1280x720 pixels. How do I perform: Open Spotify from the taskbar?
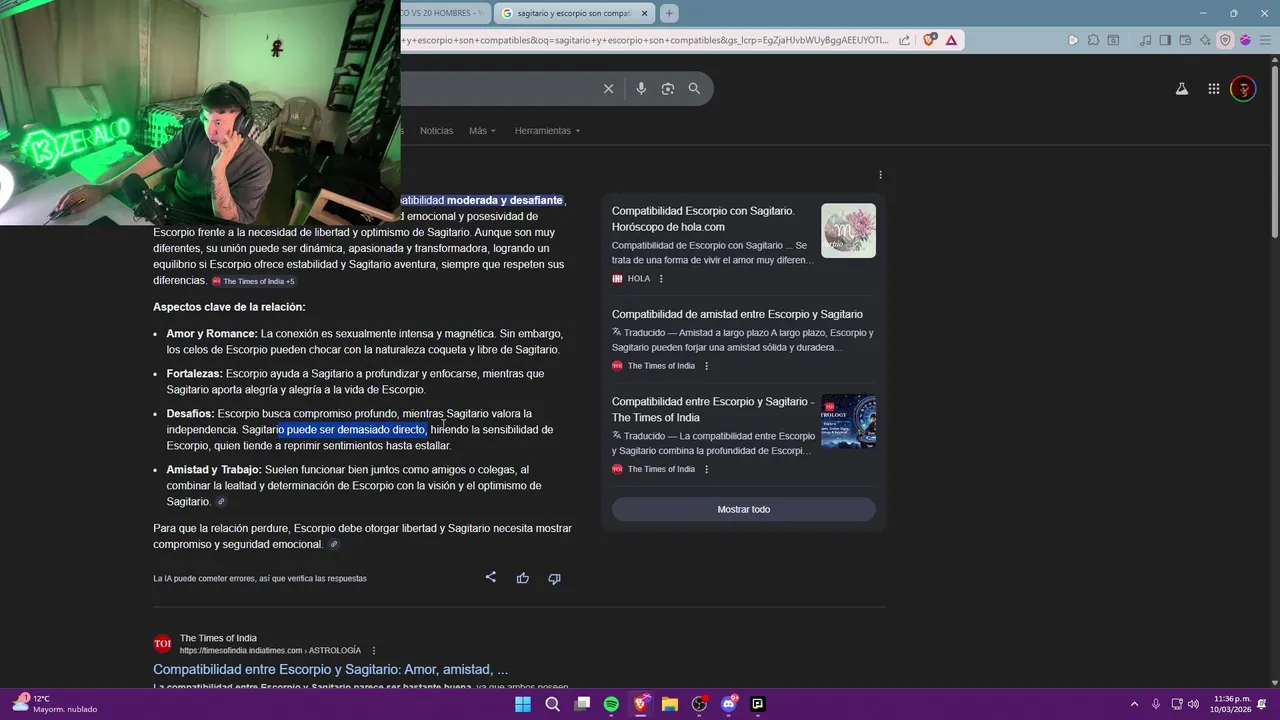coord(611,704)
